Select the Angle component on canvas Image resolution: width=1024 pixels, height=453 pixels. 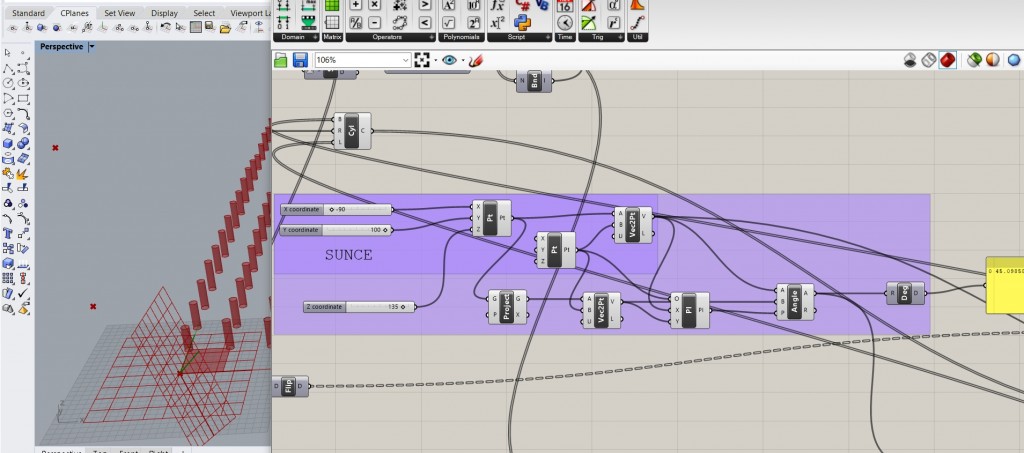(795, 302)
